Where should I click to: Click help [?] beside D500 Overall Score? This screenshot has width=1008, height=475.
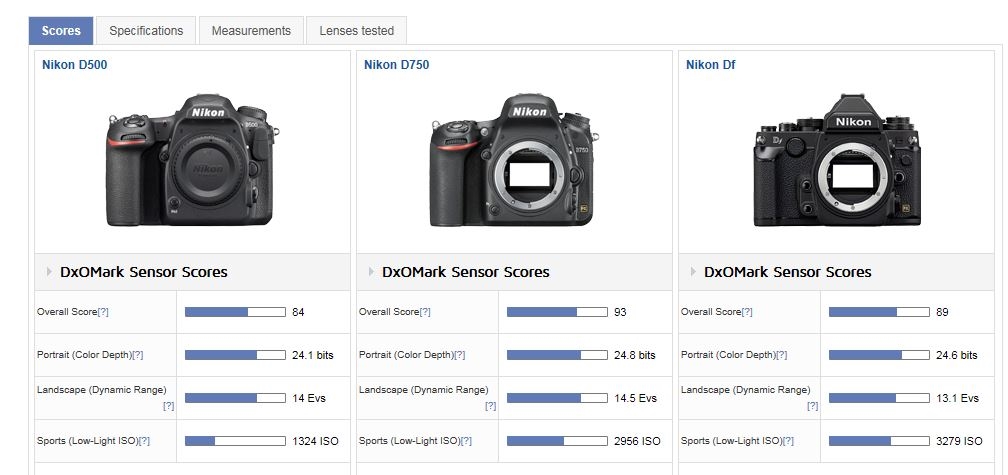coord(103,312)
